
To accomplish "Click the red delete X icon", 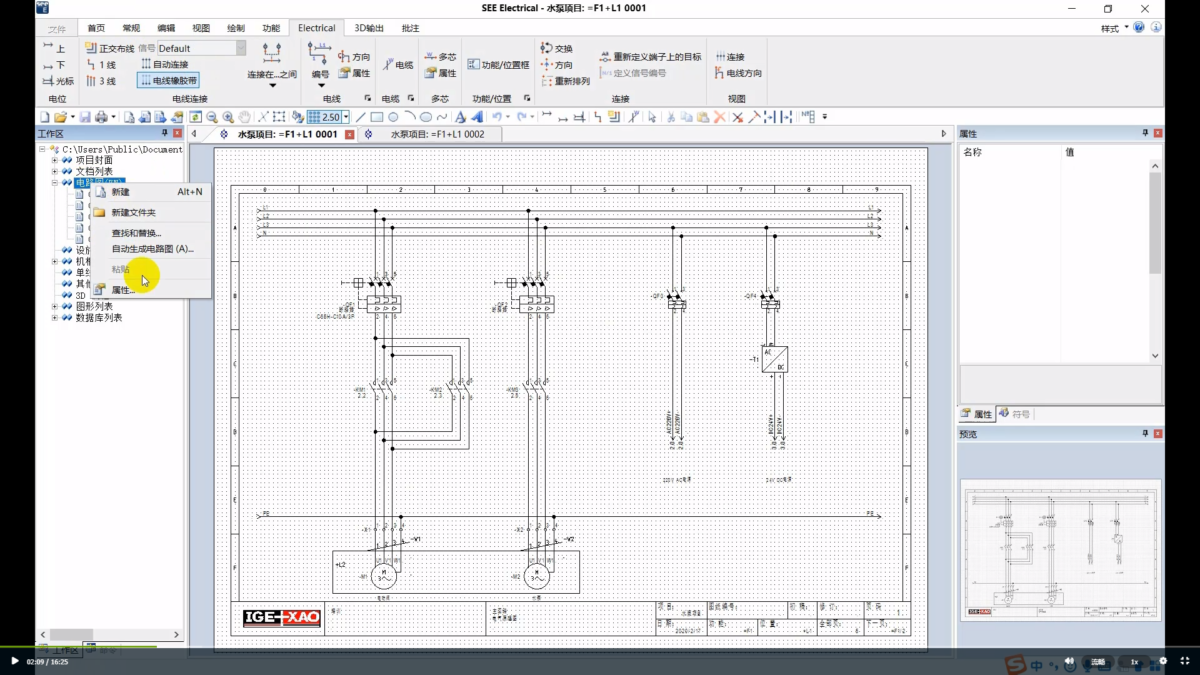I will (x=719, y=117).
